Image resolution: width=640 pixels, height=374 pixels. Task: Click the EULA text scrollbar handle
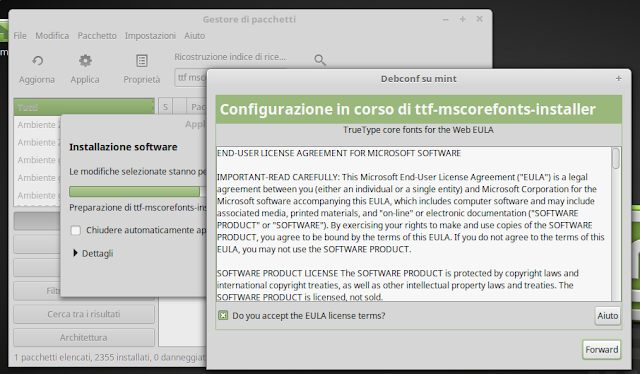tap(616, 158)
